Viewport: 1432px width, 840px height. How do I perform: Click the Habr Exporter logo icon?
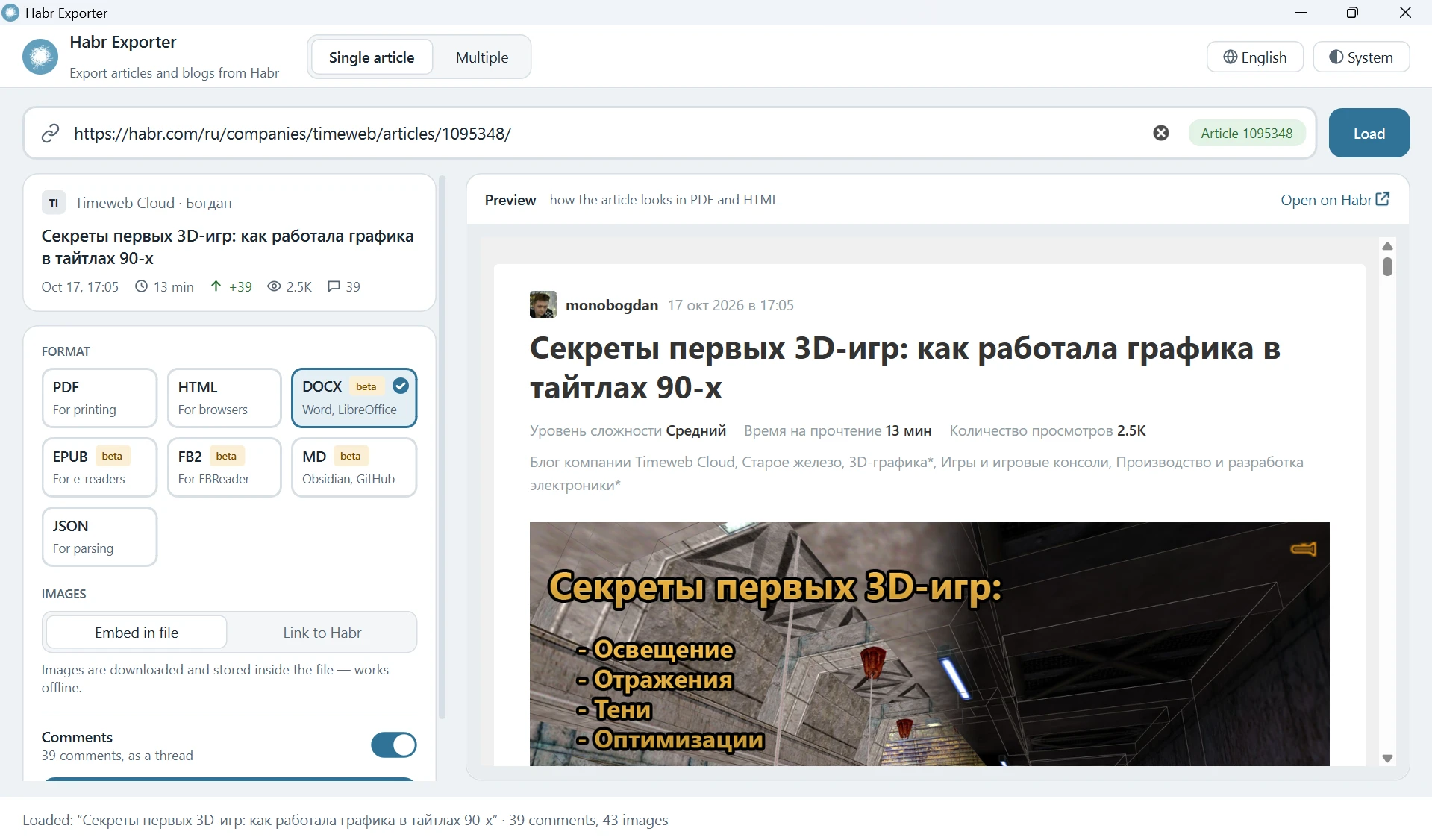[x=40, y=57]
